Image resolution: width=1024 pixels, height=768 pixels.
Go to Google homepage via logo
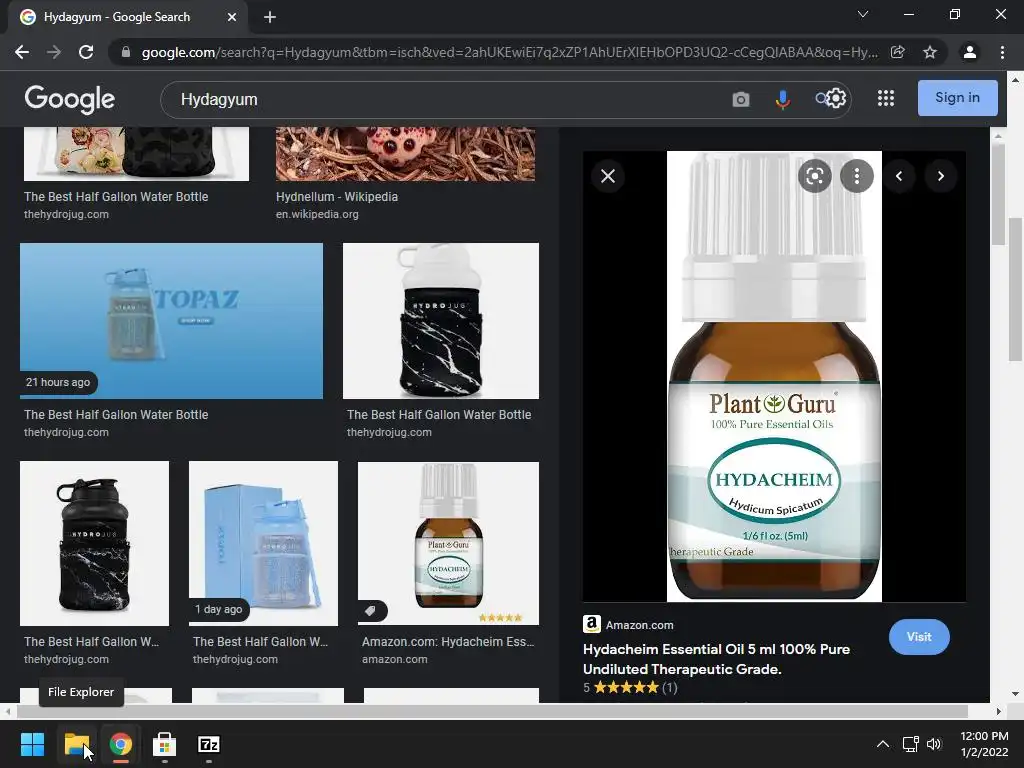click(69, 99)
